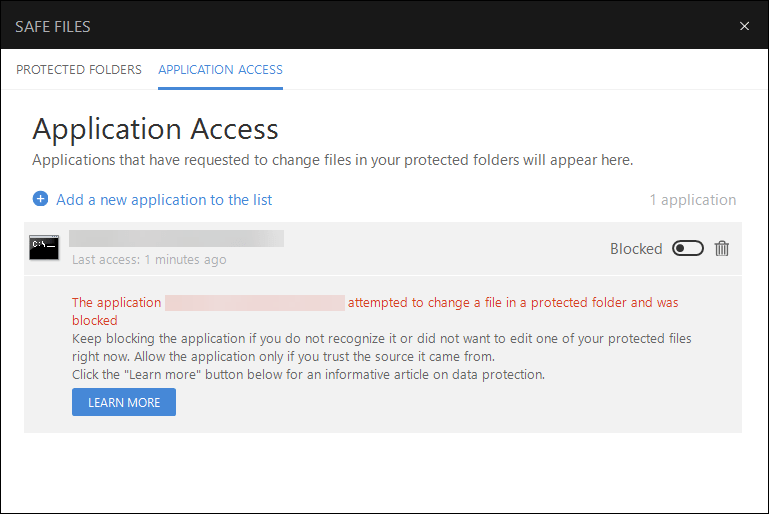Click the blurred application name in the red warning
The width and height of the screenshot is (769, 514).
coord(255,302)
